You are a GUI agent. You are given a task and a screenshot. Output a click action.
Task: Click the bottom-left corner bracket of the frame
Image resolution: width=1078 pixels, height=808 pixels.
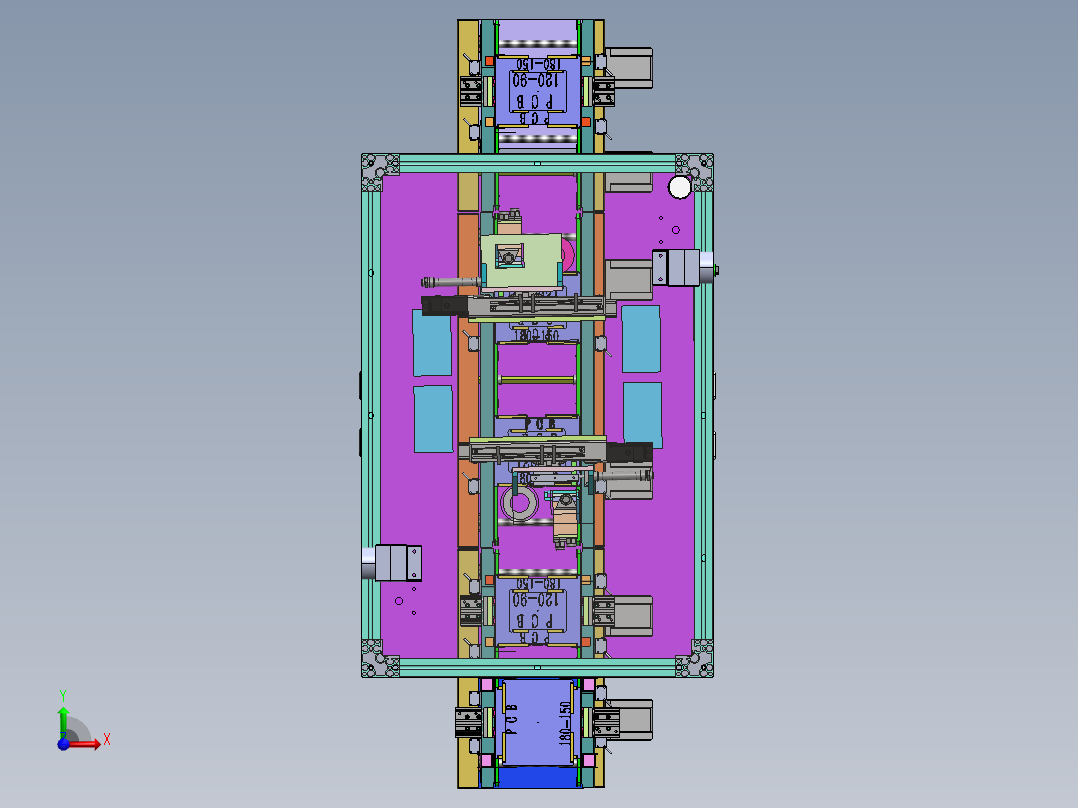point(380,658)
